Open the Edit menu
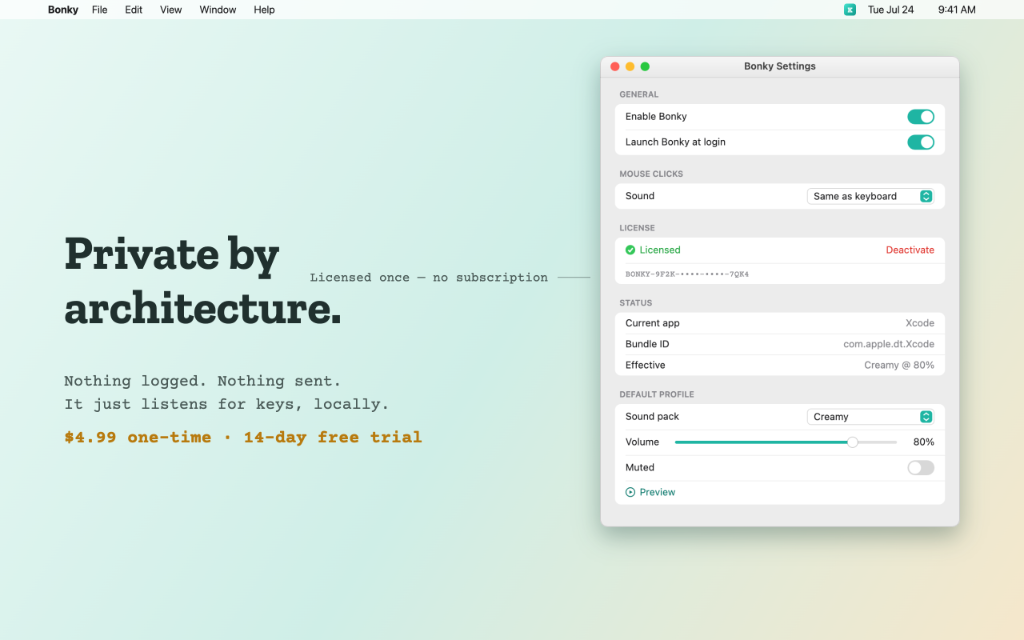This screenshot has height=640, width=1024. [x=133, y=10]
